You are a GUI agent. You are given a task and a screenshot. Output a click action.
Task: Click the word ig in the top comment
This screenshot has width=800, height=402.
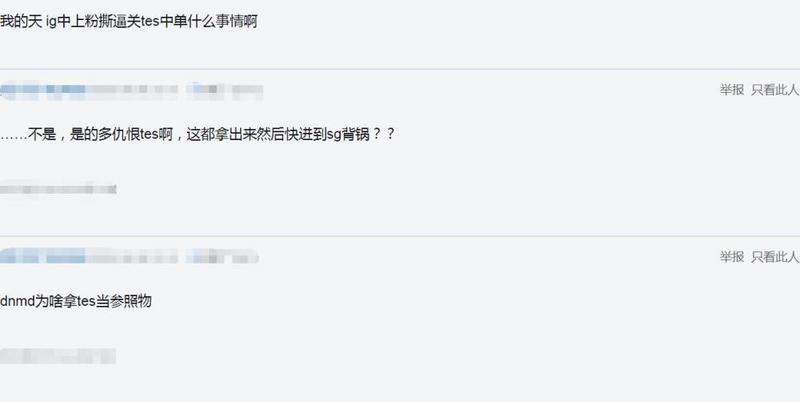(50, 22)
